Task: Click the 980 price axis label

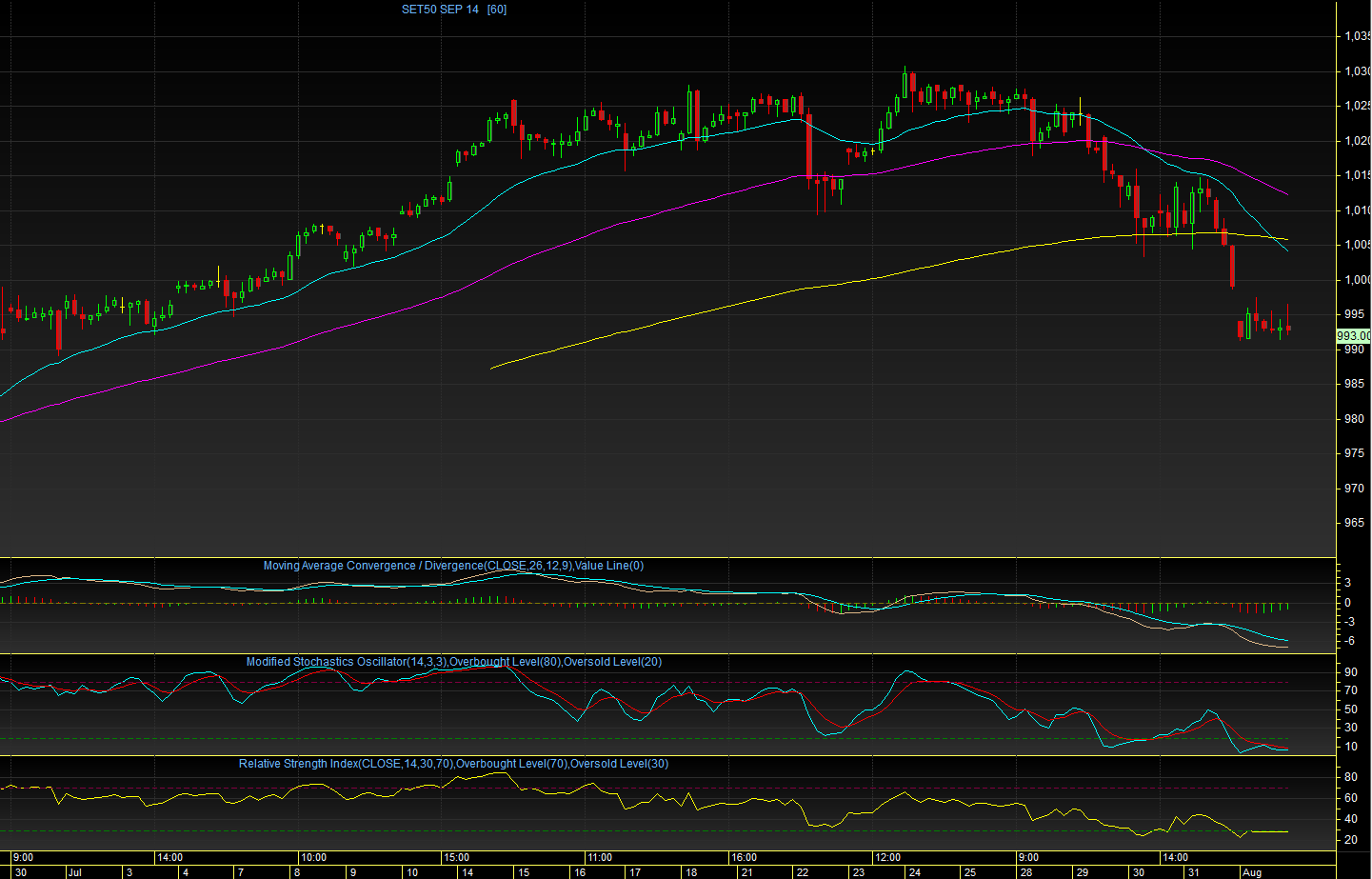Action: 1354,419
